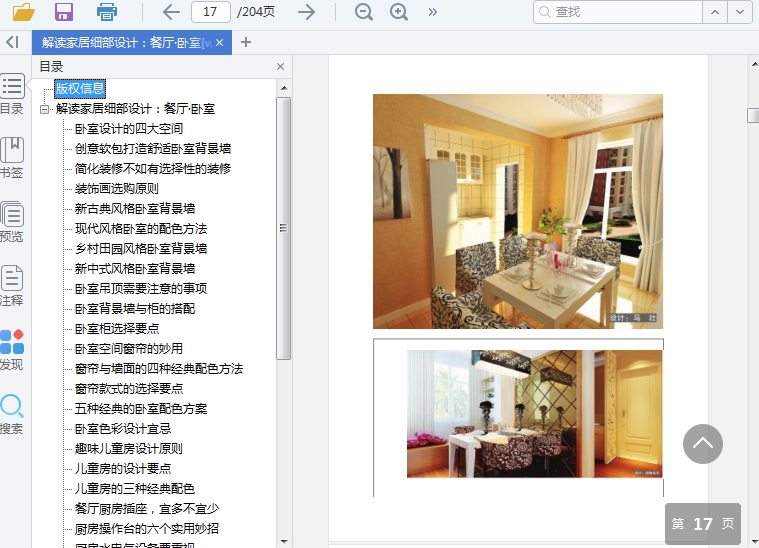Jump to 卧室设计的四大空间 chapter
This screenshot has width=759, height=548.
pyautogui.click(x=129, y=129)
